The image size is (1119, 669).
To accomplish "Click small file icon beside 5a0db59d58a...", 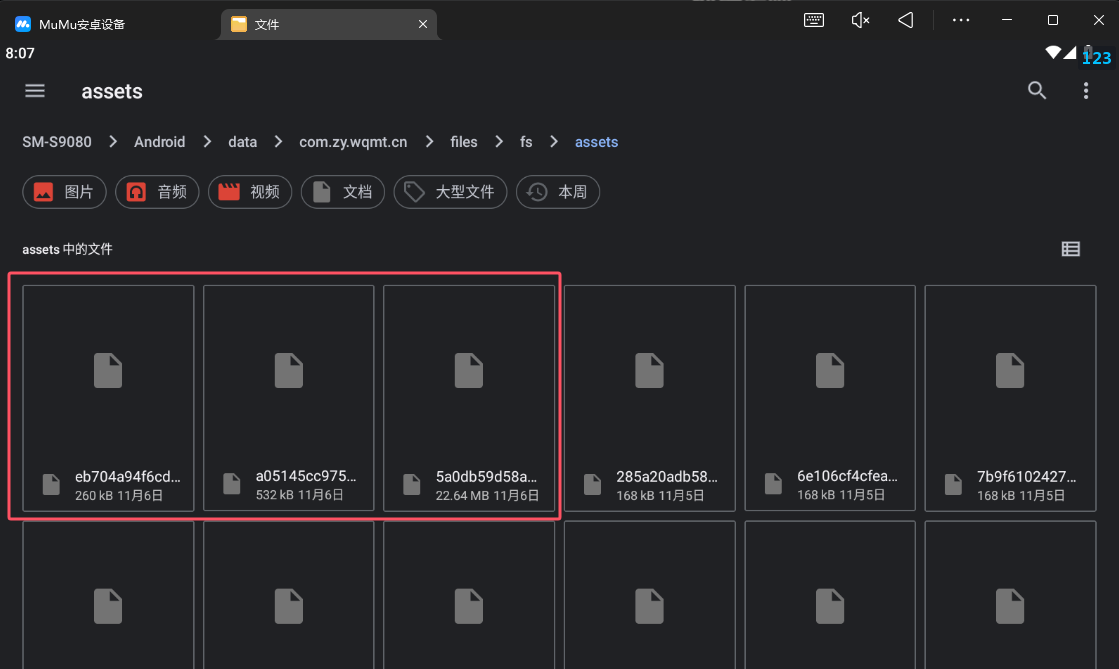I will coord(412,484).
